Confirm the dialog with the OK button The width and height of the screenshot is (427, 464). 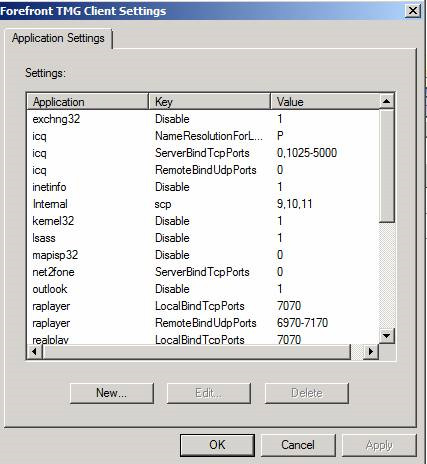(217, 445)
